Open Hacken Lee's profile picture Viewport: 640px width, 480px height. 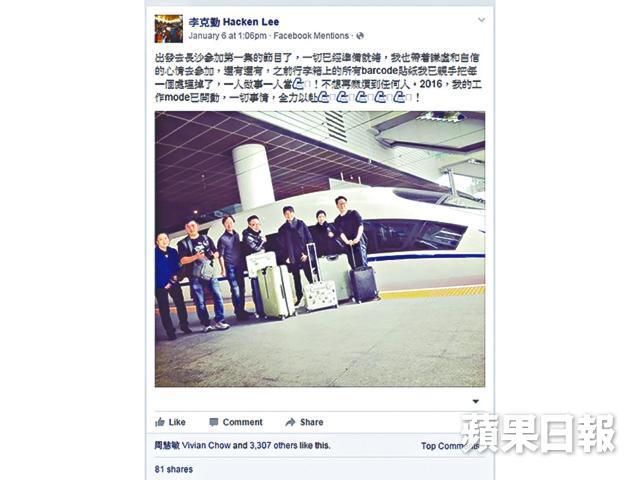point(169,29)
